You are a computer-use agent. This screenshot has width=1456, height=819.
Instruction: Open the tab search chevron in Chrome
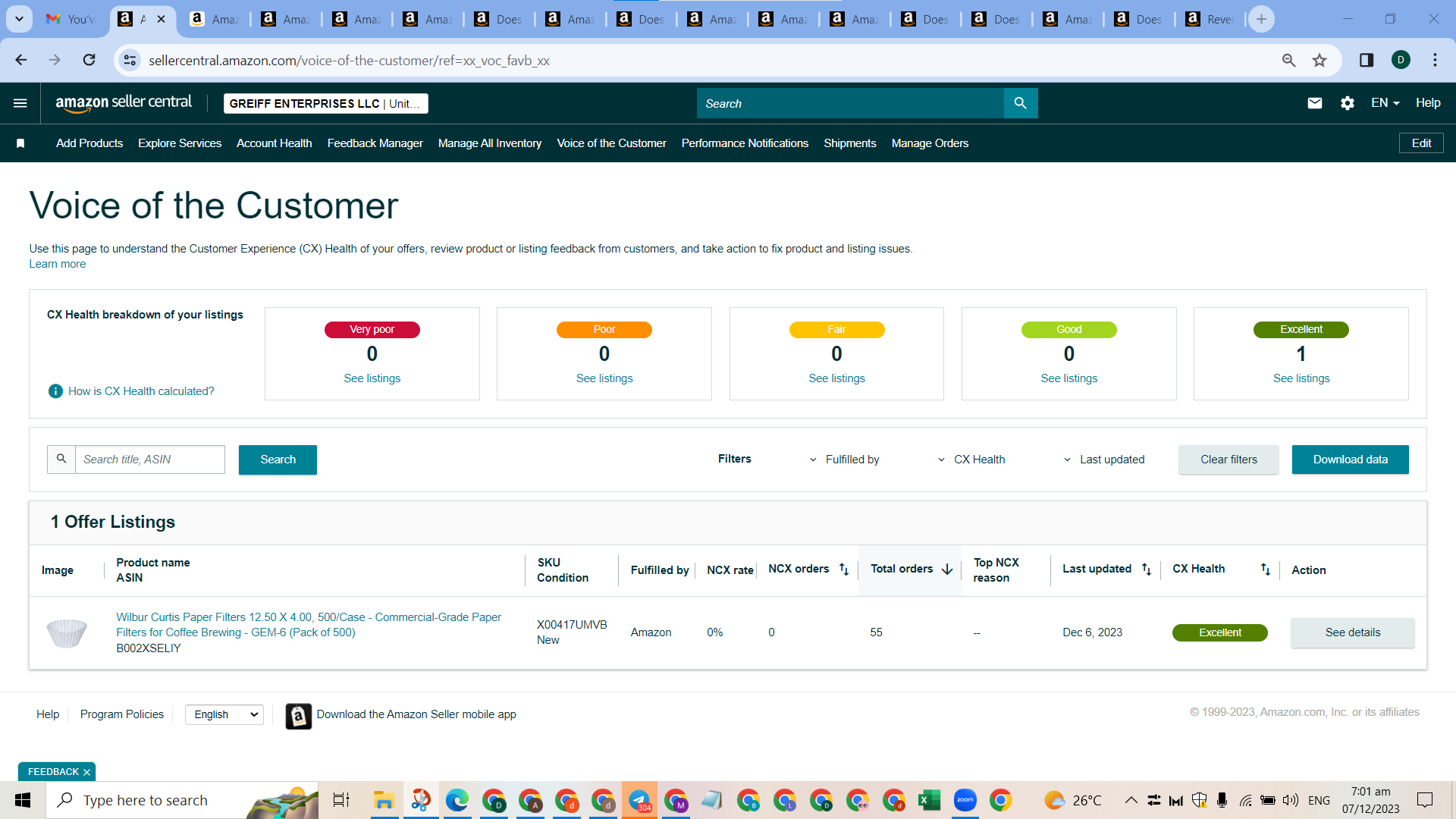tap(19, 19)
